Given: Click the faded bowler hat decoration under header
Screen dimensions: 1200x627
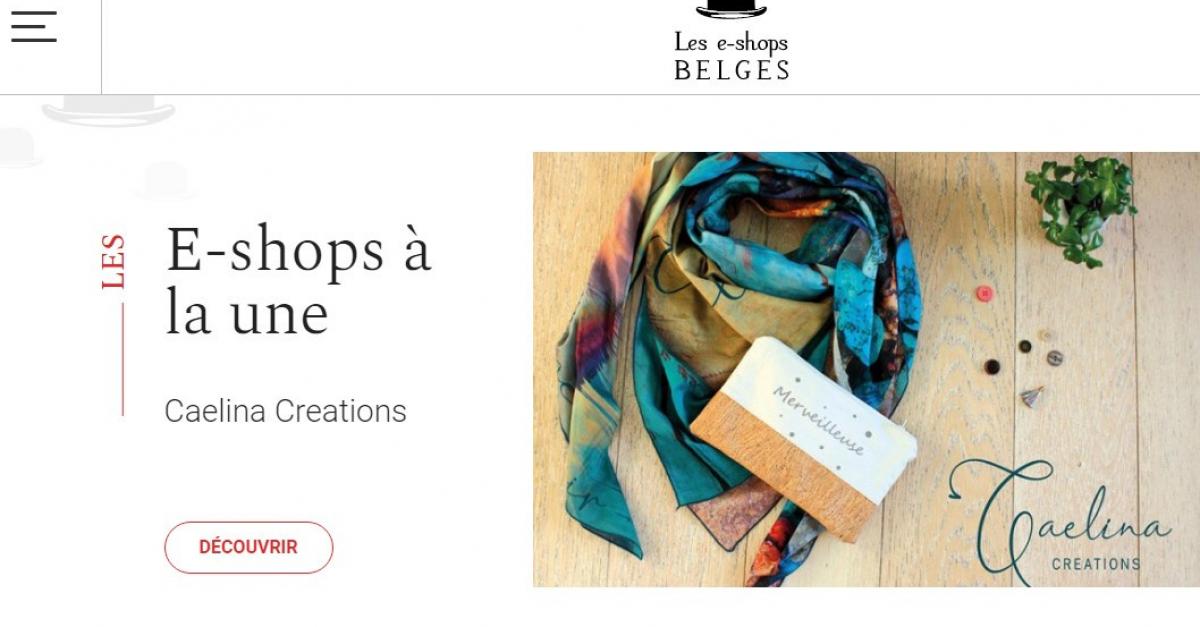Looking at the screenshot, I should click(x=108, y=110).
